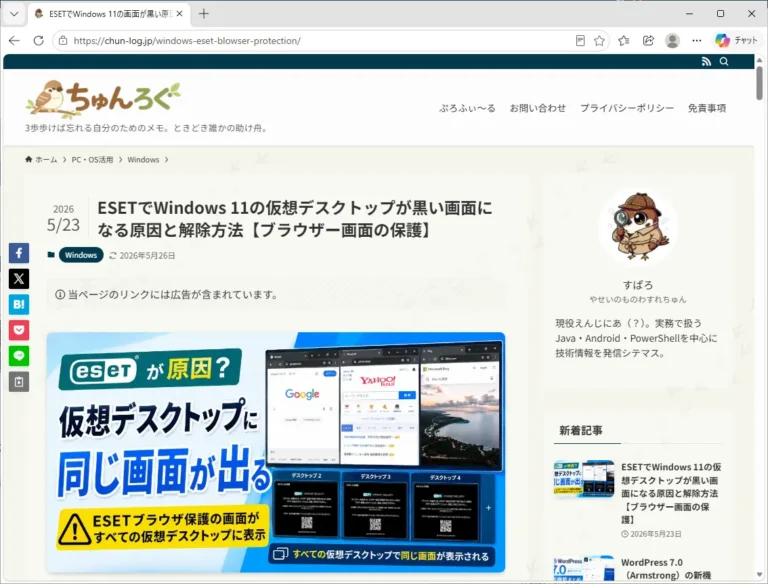Open the browser profile avatar
Viewport: 768px width, 584px height.
click(x=672, y=41)
